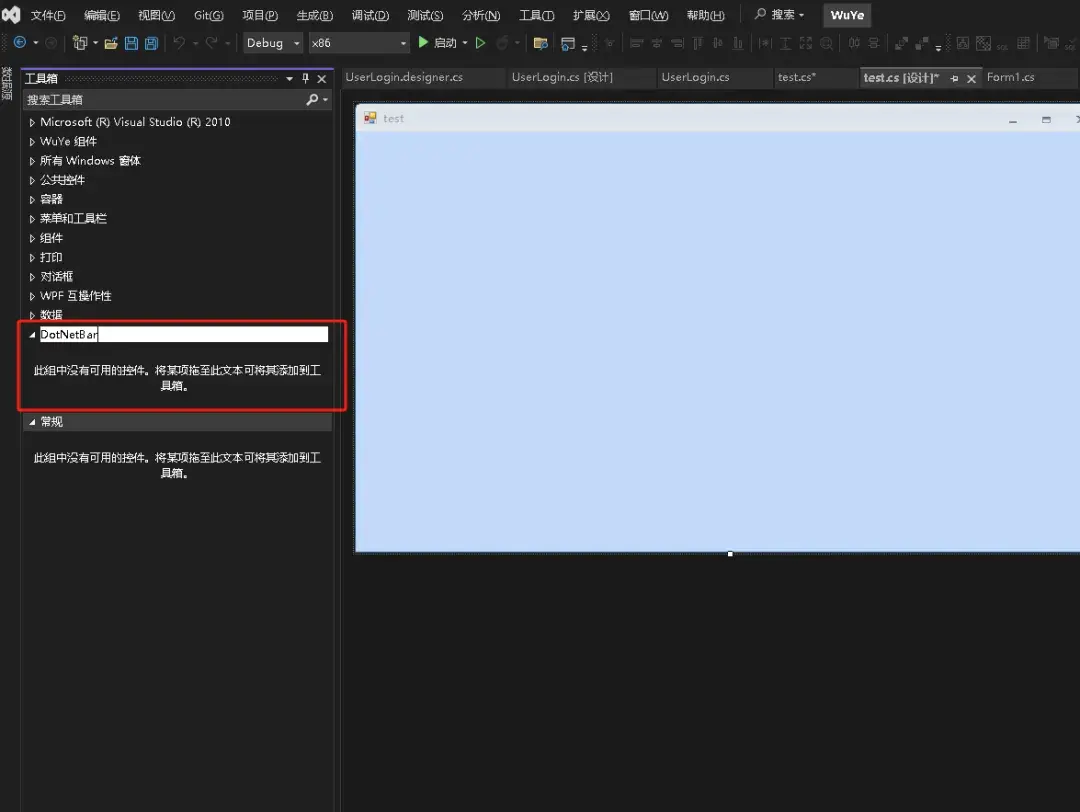
Task: Click the Zoom magnifier icon in the toolbar
Action: pyautogui.click(x=828, y=43)
